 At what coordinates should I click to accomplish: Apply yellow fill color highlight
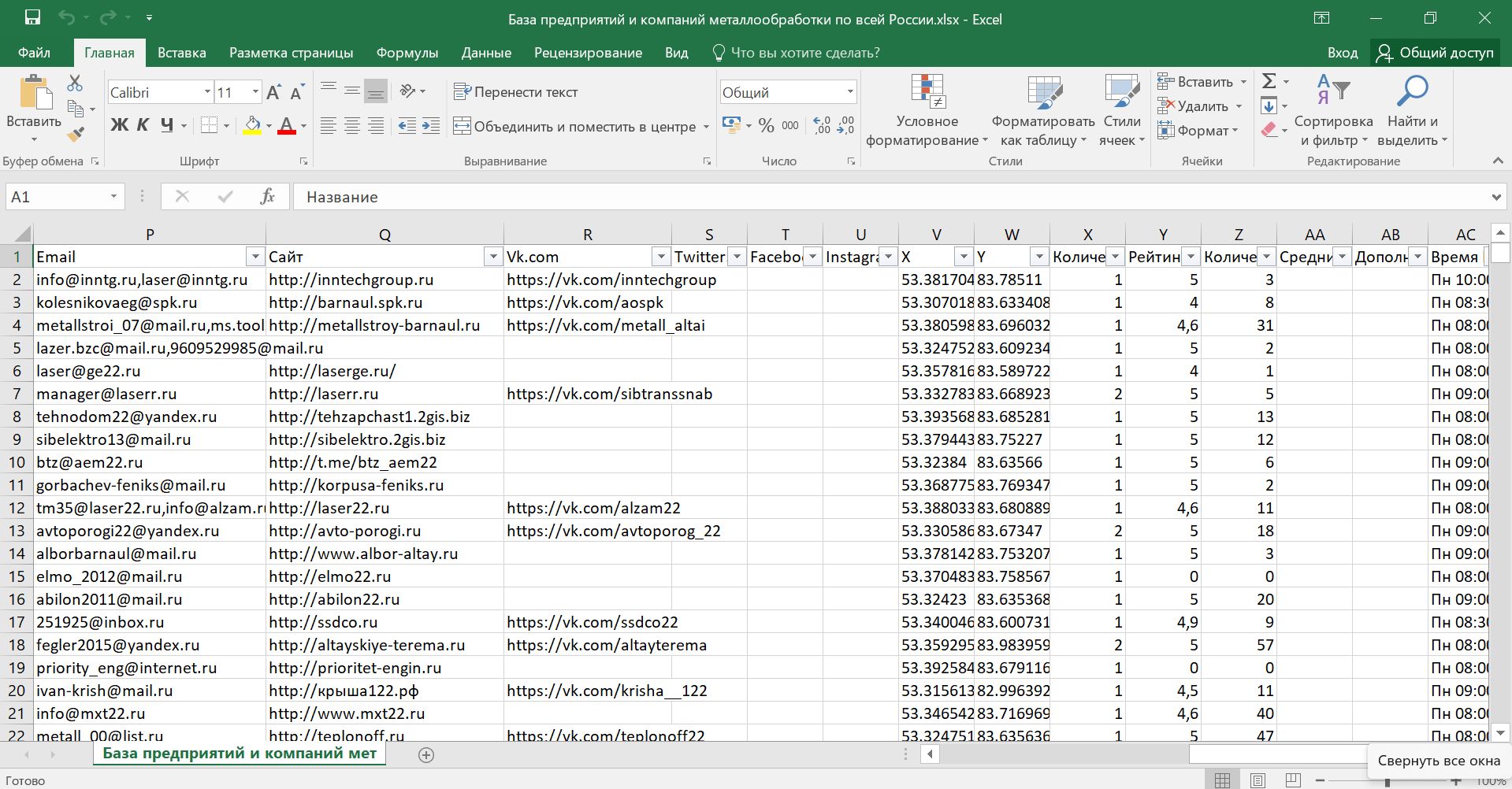(x=252, y=126)
